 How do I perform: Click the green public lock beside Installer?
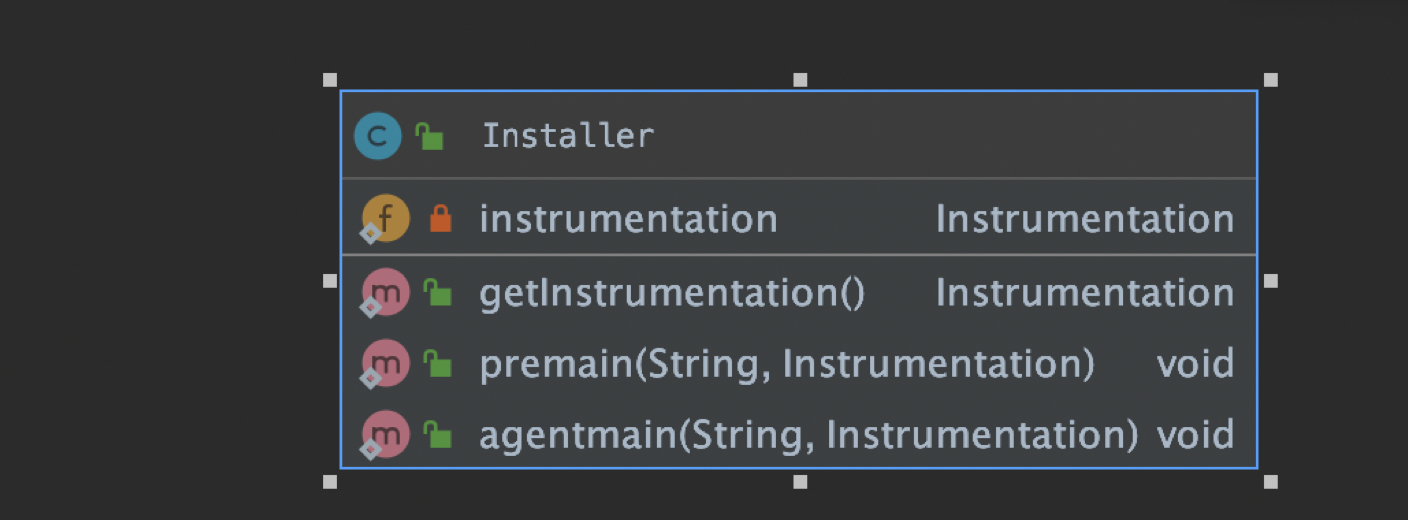[x=430, y=136]
